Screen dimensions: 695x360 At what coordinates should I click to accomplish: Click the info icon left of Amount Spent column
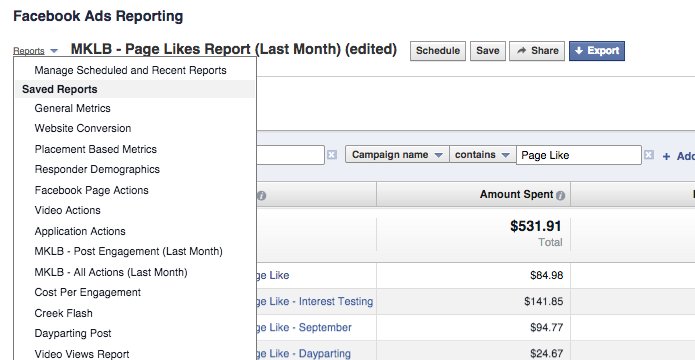(262, 196)
